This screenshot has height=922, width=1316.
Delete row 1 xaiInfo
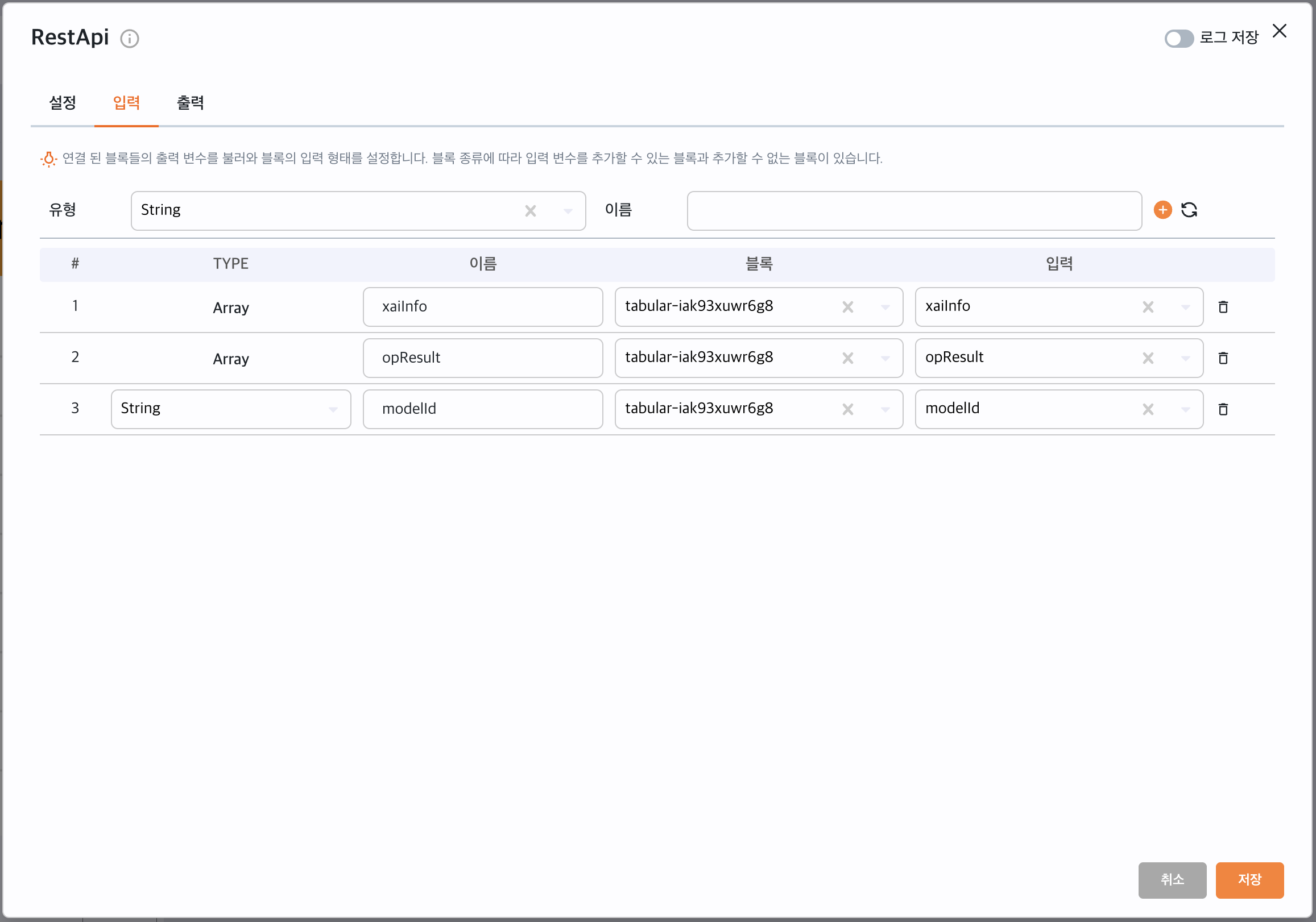[x=1223, y=306]
